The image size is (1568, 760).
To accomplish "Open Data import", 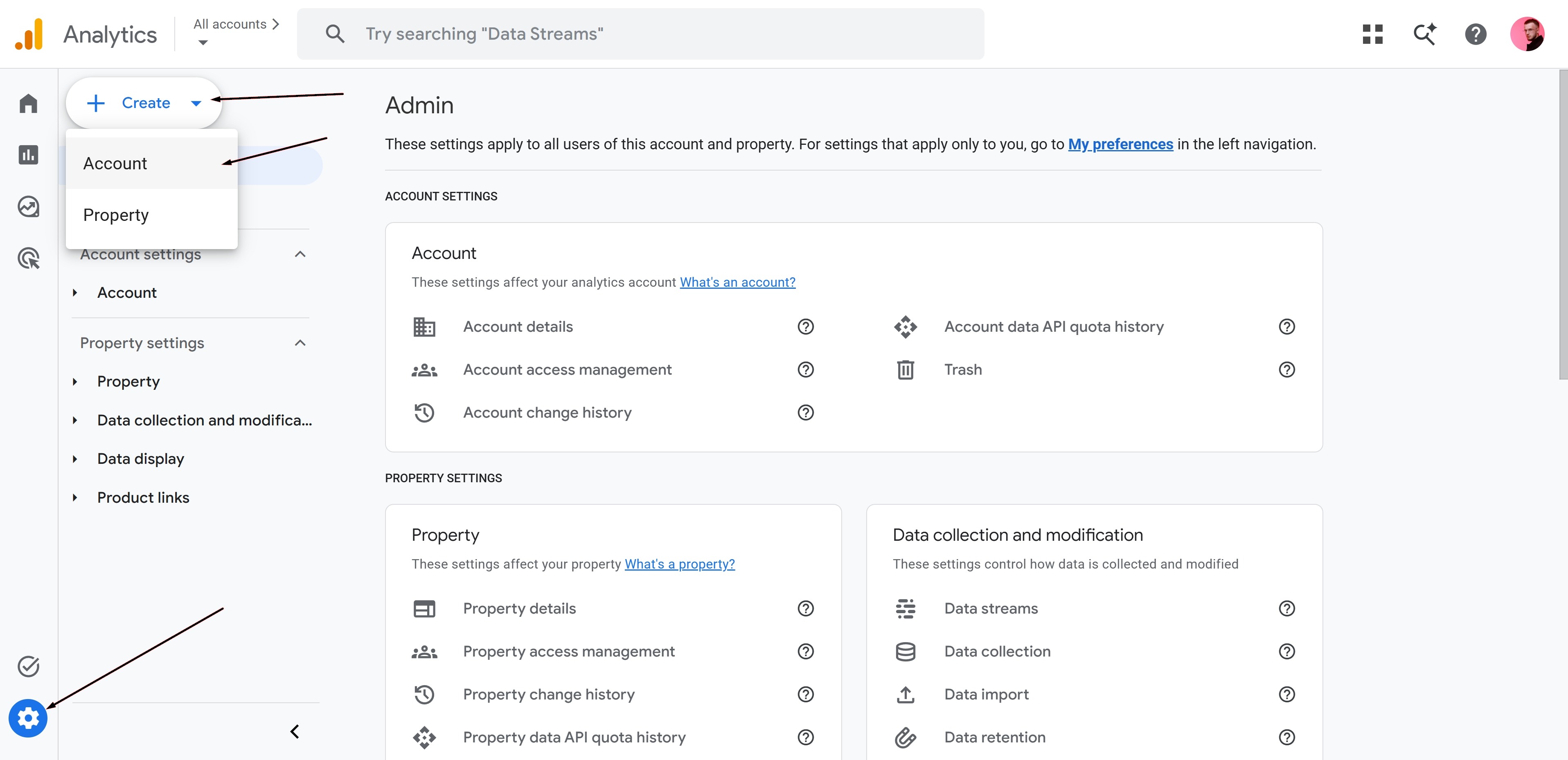I will [x=986, y=694].
